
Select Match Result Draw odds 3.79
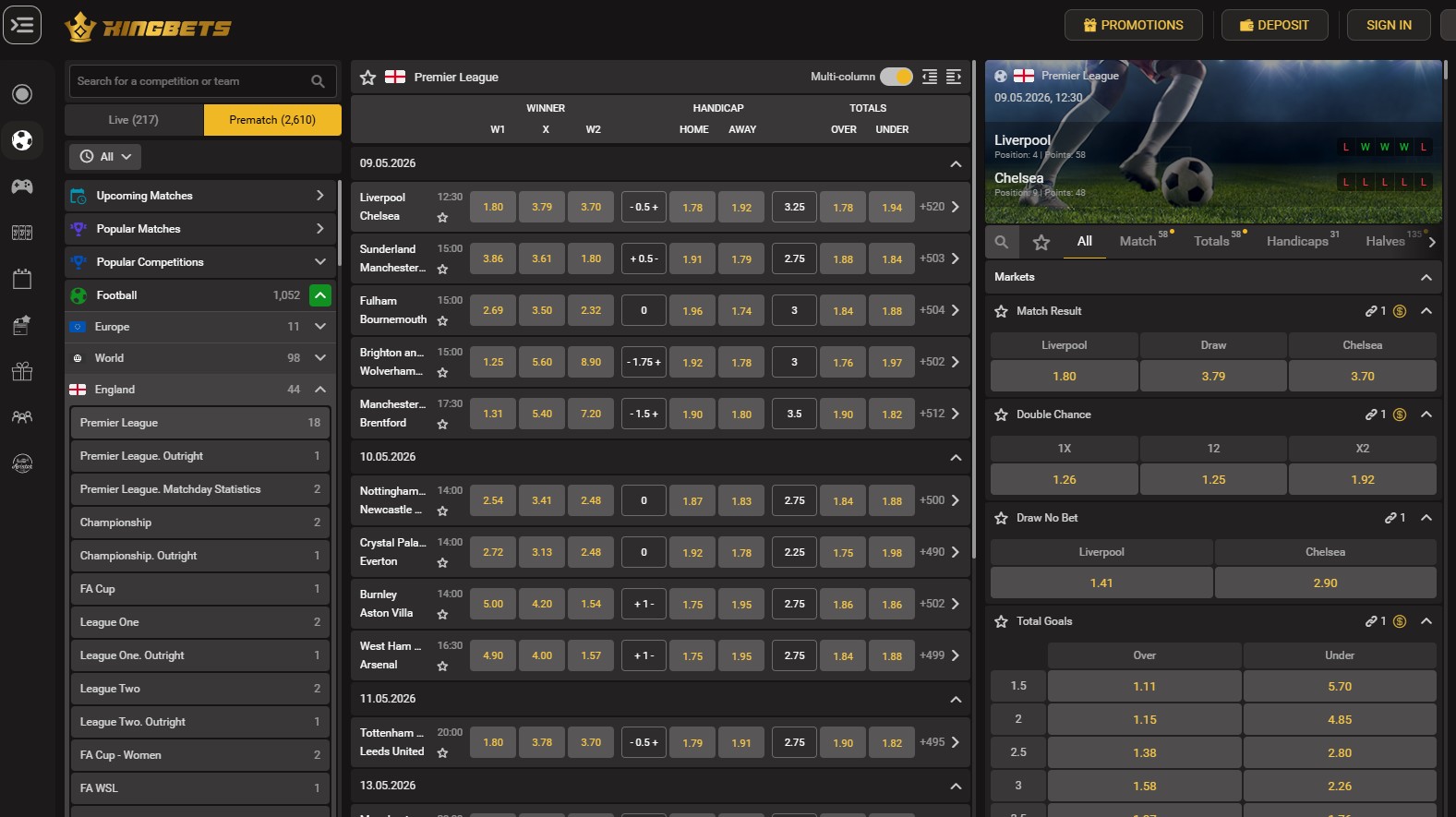pyautogui.click(x=1213, y=377)
